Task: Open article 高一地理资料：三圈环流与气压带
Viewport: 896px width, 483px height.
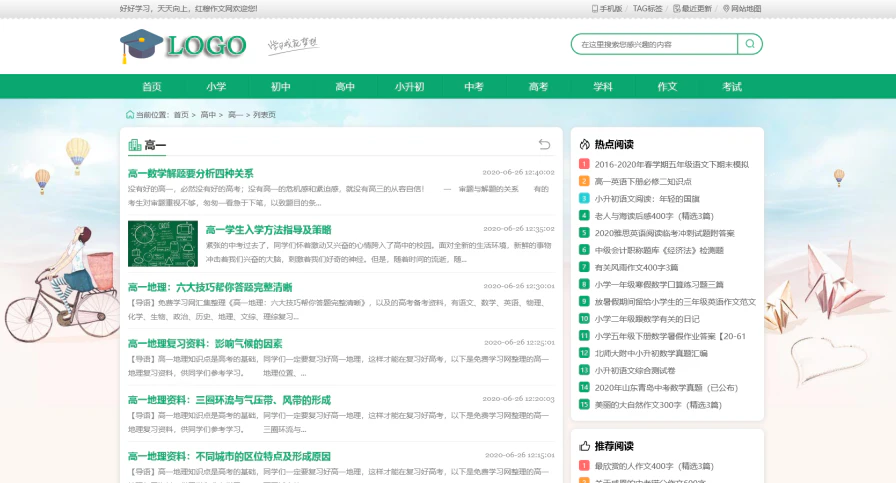Action: [x=229, y=400]
